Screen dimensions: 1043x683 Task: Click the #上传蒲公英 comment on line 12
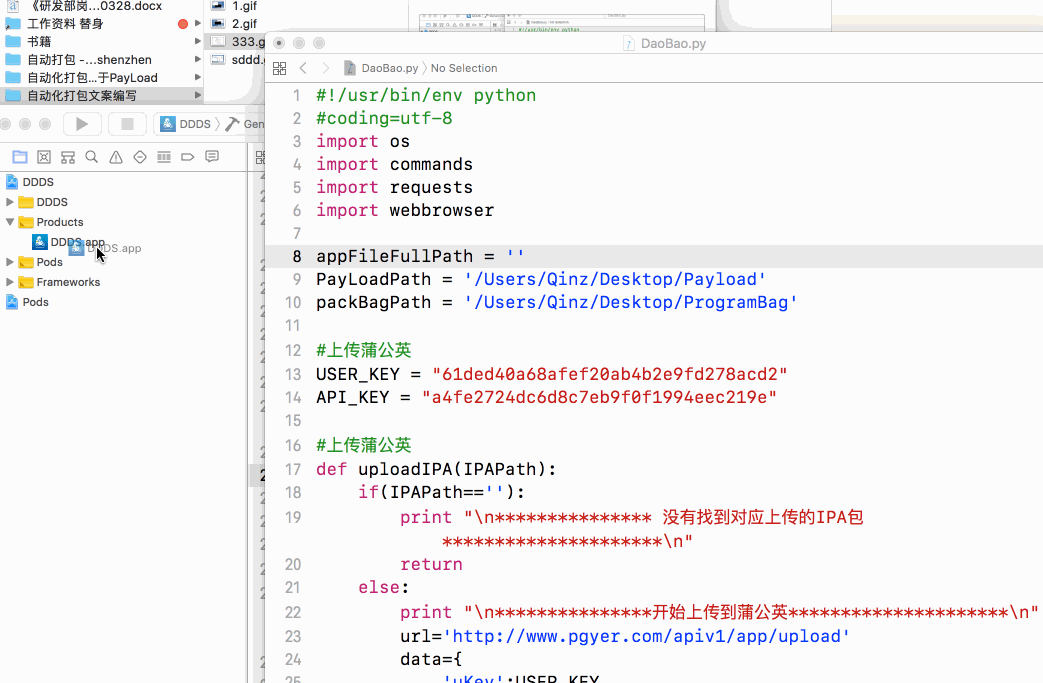364,350
